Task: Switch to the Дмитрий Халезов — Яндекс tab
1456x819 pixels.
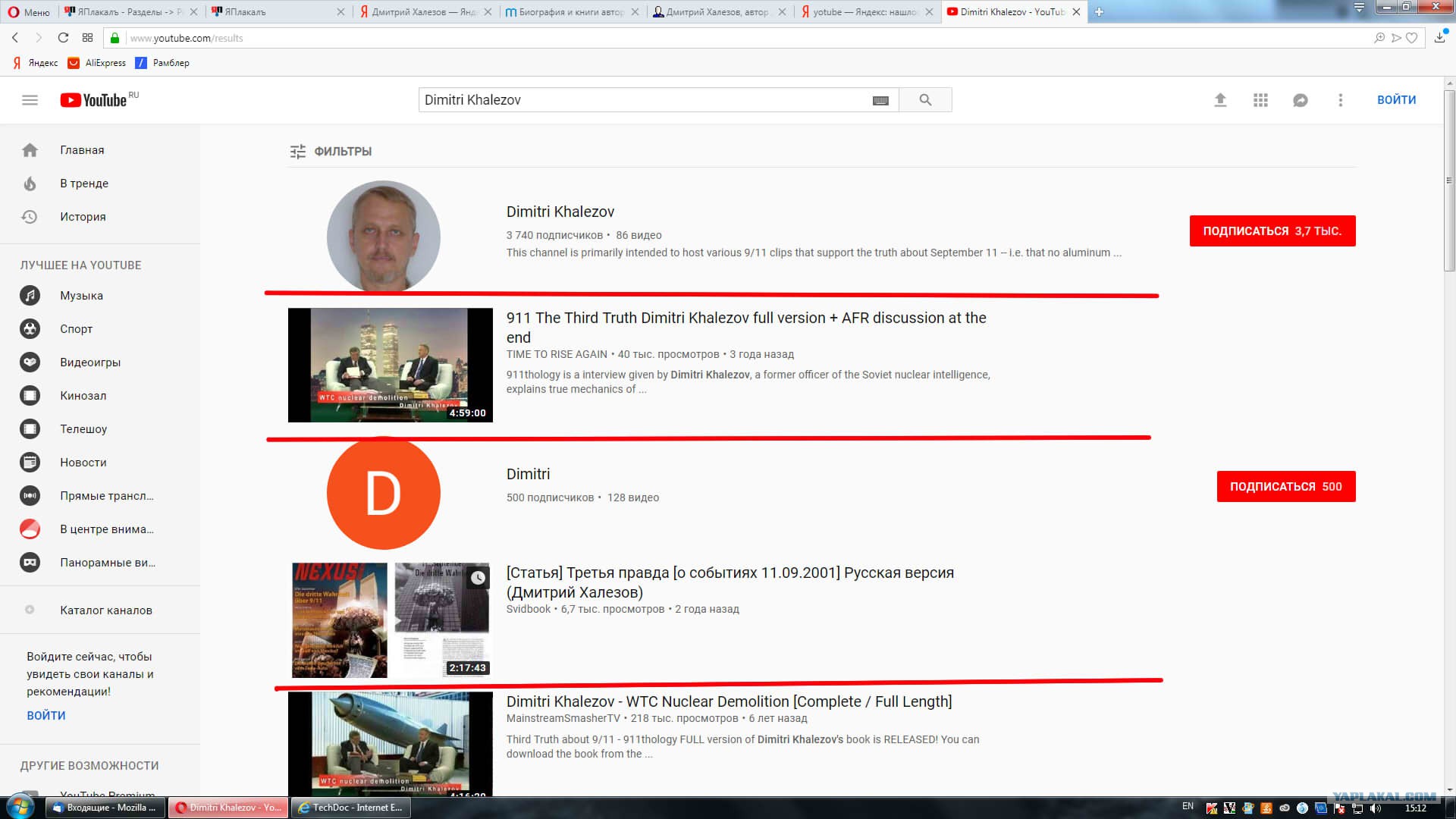Action: 425,12
